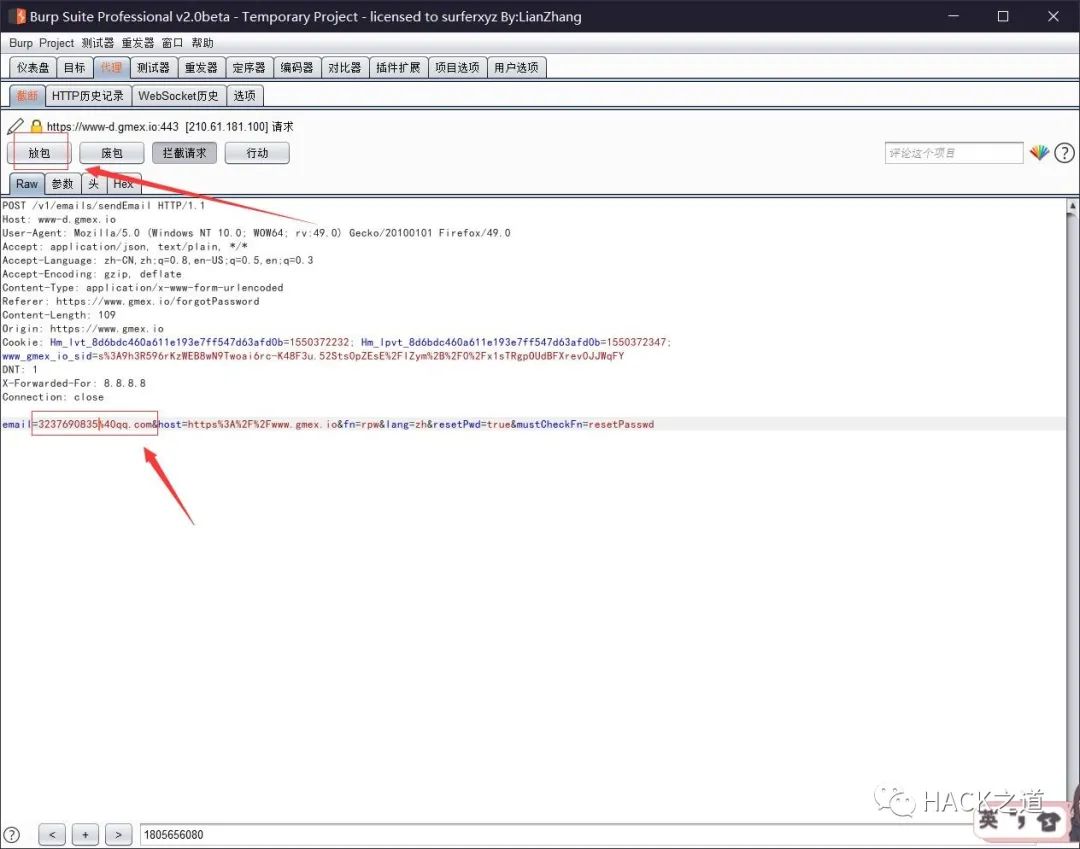The height and width of the screenshot is (849, 1080).
Task: Open the help question mark near comment field
Action: click(x=1064, y=152)
